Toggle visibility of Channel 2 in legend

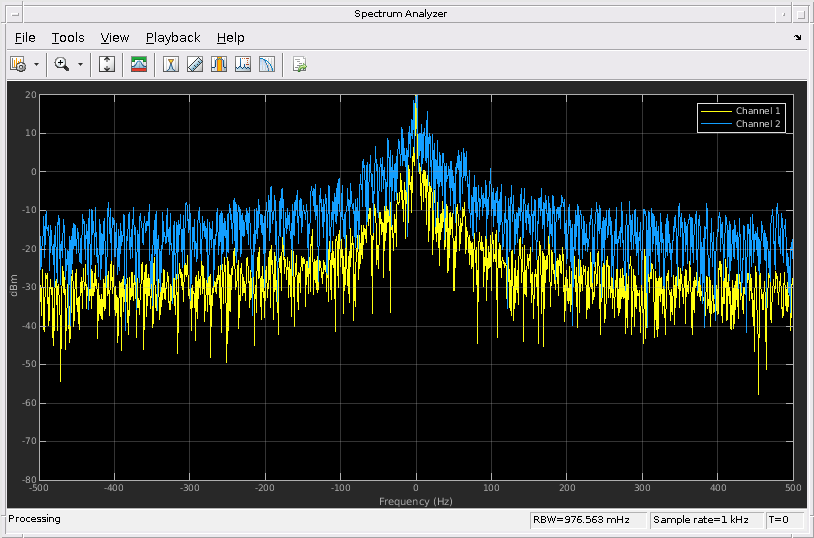758,124
